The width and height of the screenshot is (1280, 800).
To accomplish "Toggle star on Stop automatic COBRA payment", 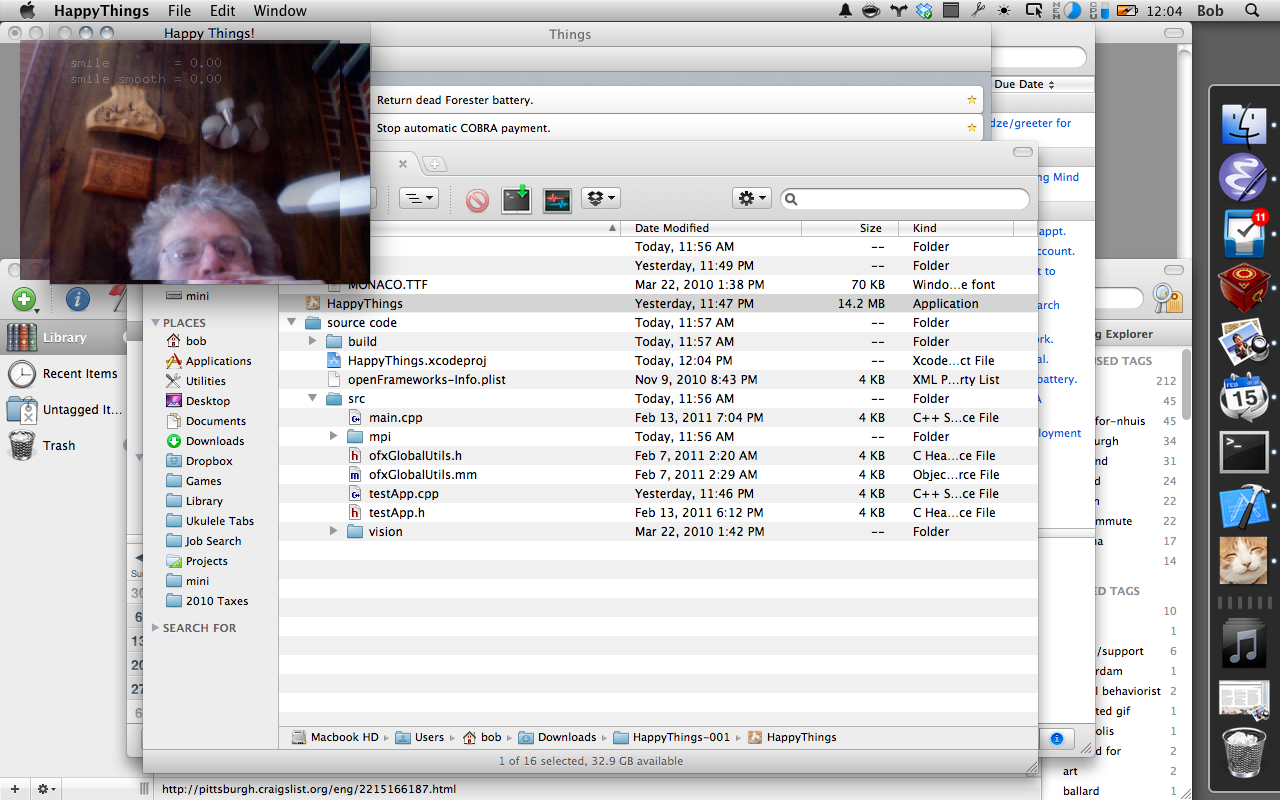I will point(971,128).
